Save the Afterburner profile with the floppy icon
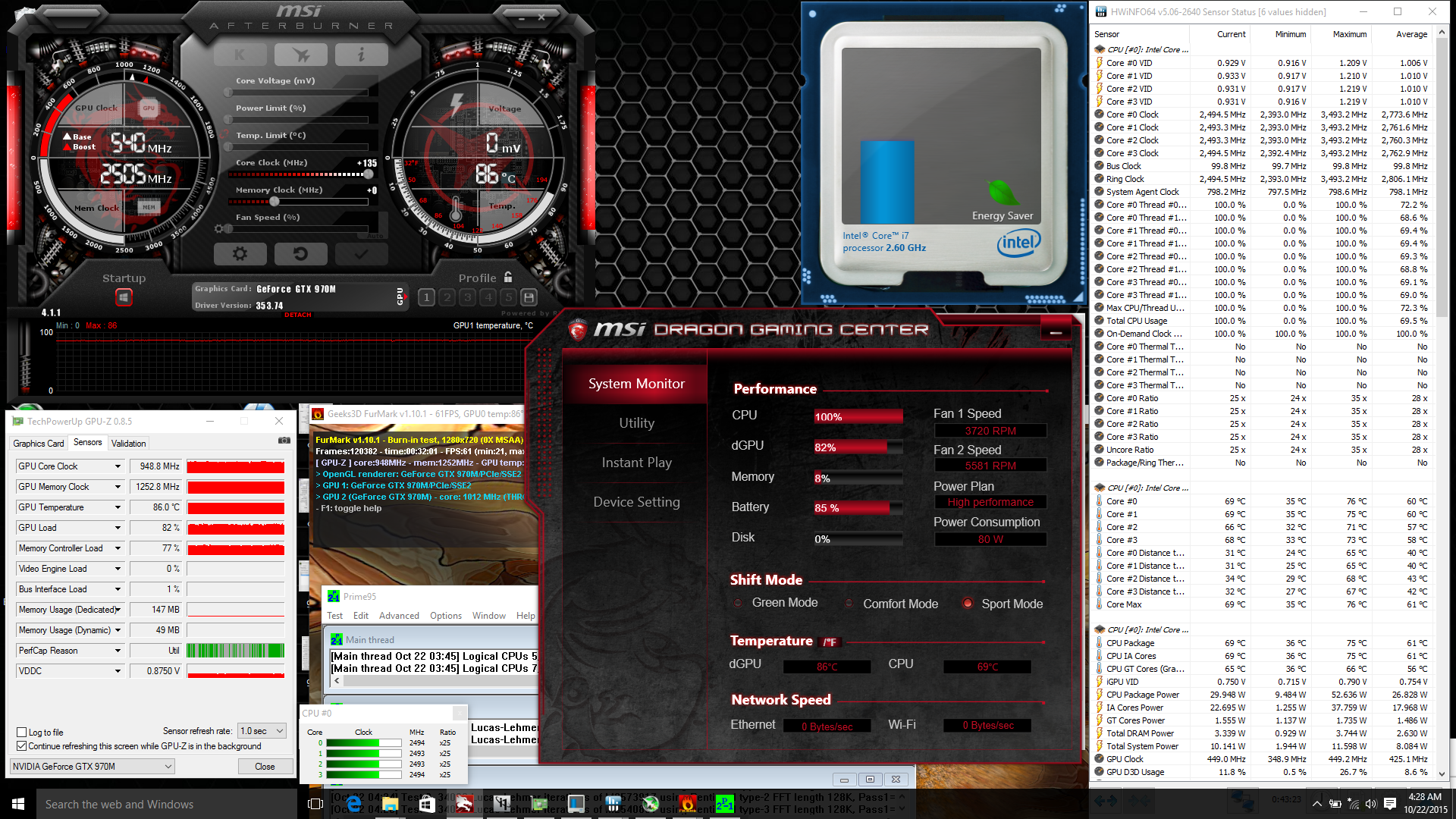Viewport: 1456px width, 819px height. [x=529, y=297]
